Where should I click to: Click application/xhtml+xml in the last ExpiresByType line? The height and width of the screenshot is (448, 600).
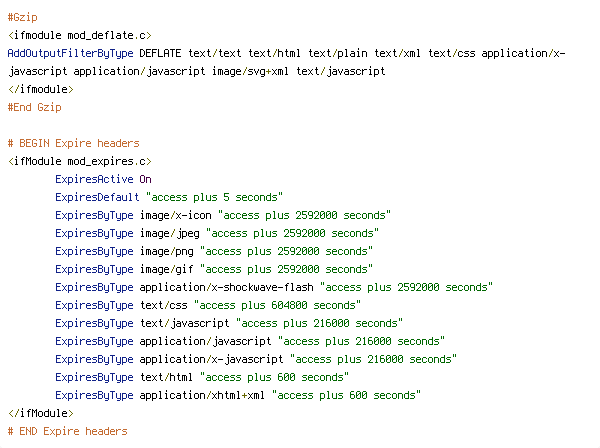click(x=202, y=395)
